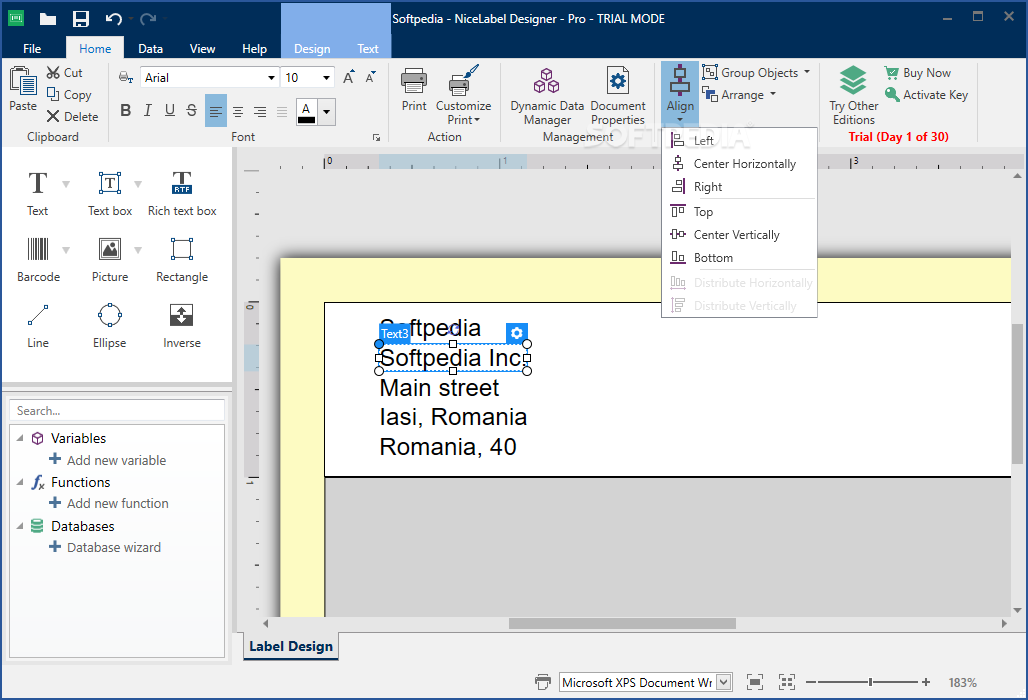Switch to the View tab
The height and width of the screenshot is (700, 1028).
202,49
